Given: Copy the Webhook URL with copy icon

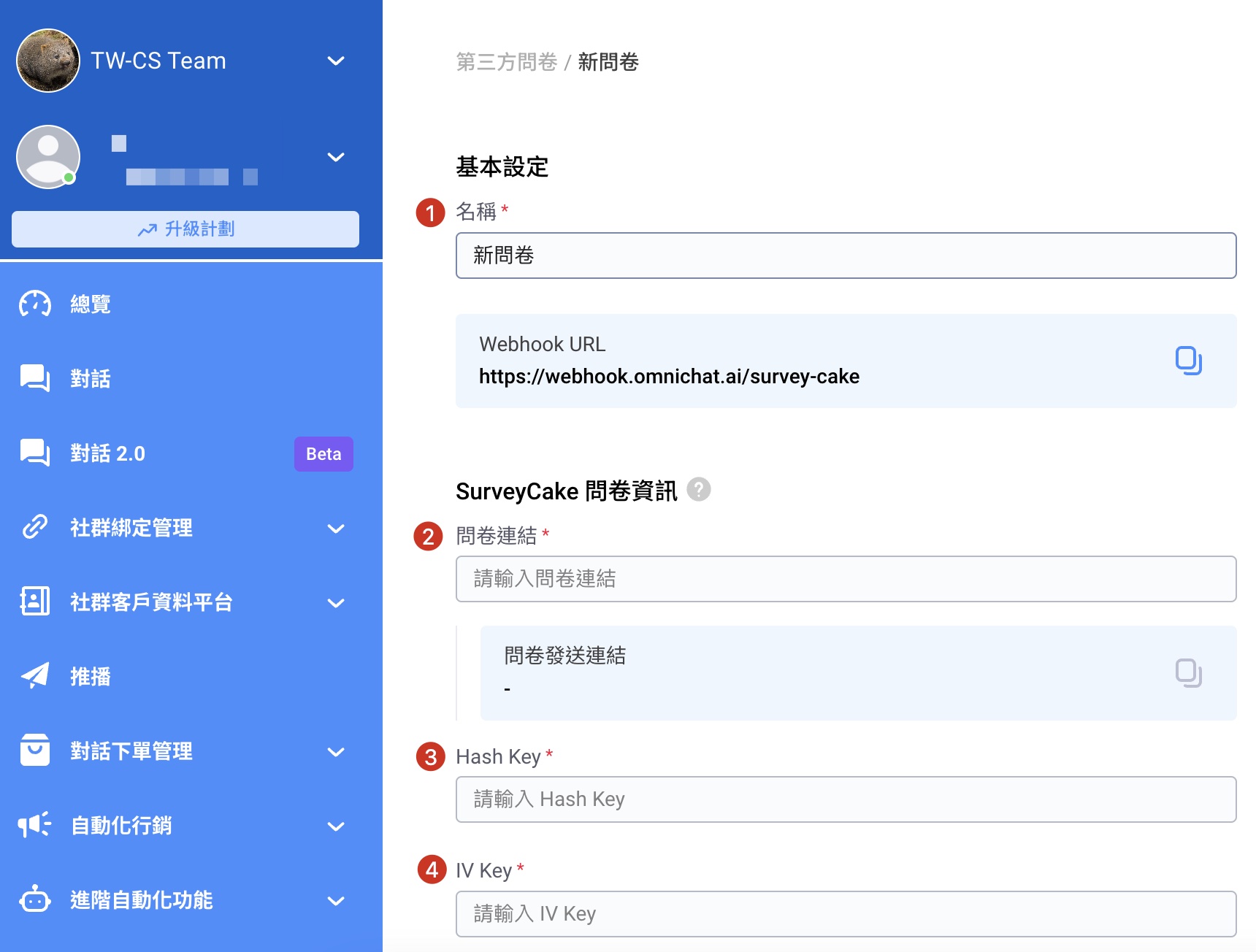Looking at the screenshot, I should [1188, 361].
